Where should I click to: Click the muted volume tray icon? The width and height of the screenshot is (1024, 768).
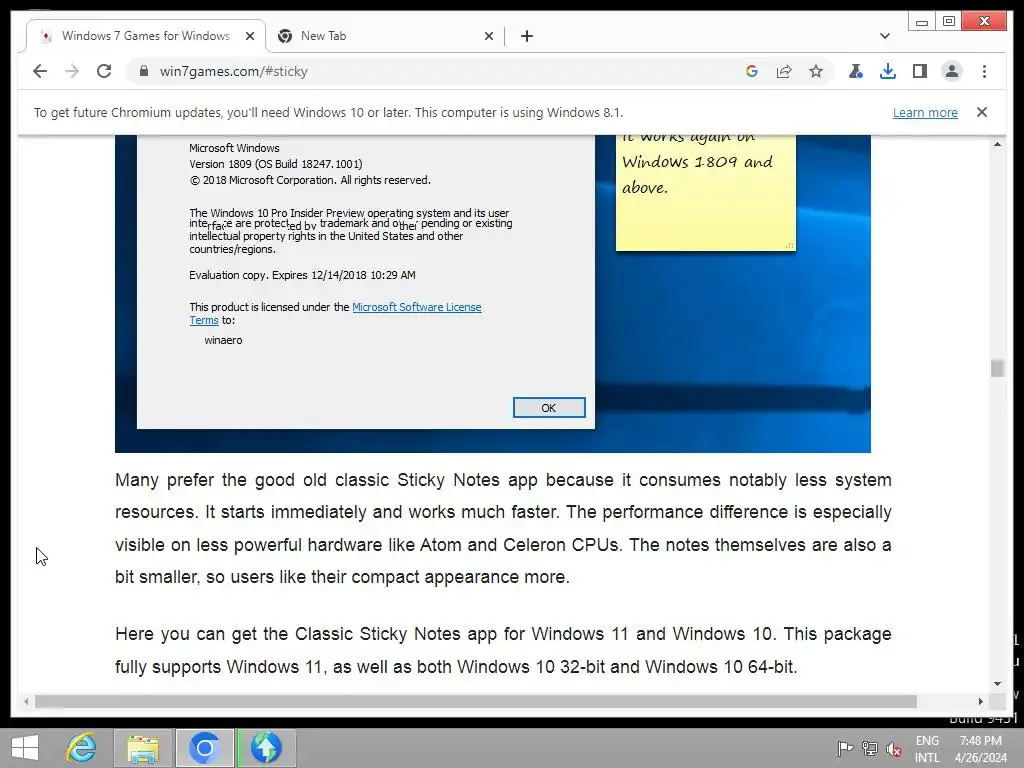(x=894, y=748)
